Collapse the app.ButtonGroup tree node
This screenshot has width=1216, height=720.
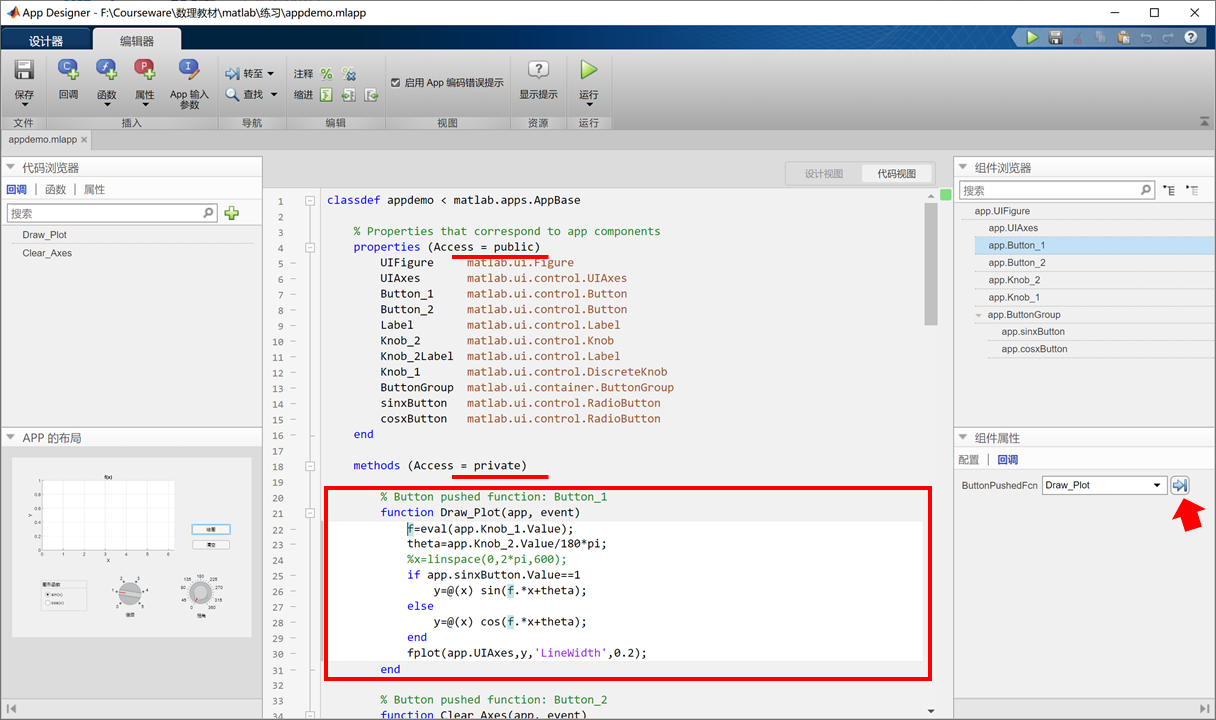(x=979, y=315)
